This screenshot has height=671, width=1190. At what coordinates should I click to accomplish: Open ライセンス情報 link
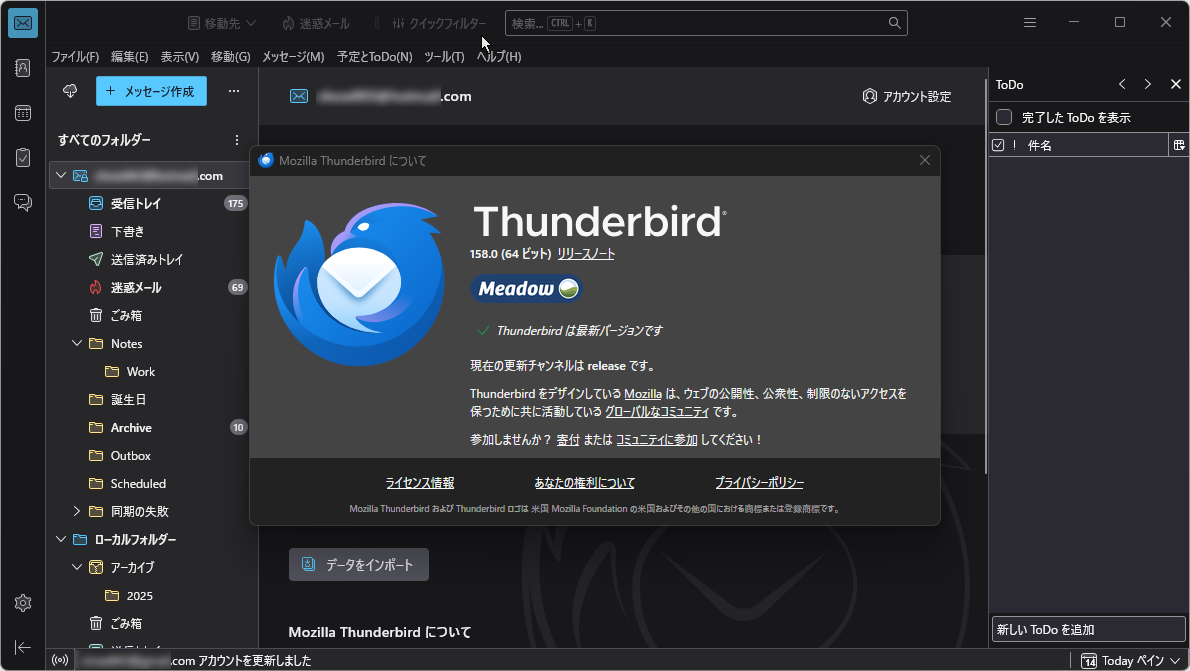[420, 483]
